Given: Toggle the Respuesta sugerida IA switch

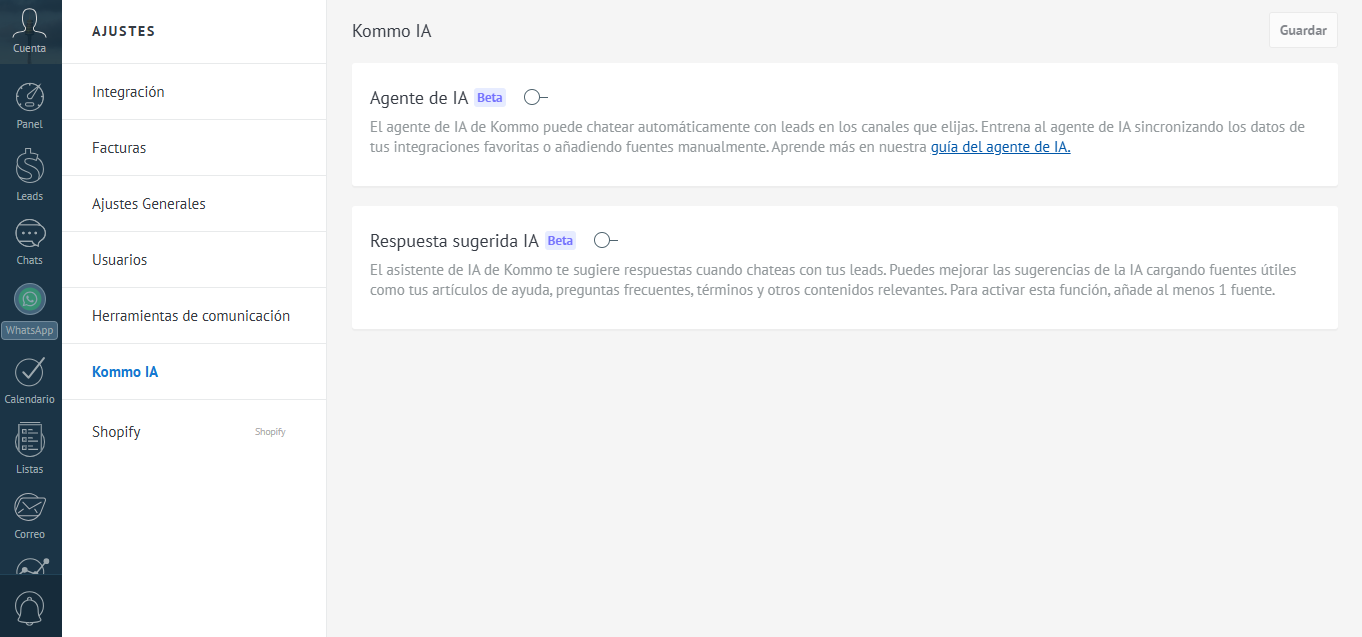Looking at the screenshot, I should (606, 240).
